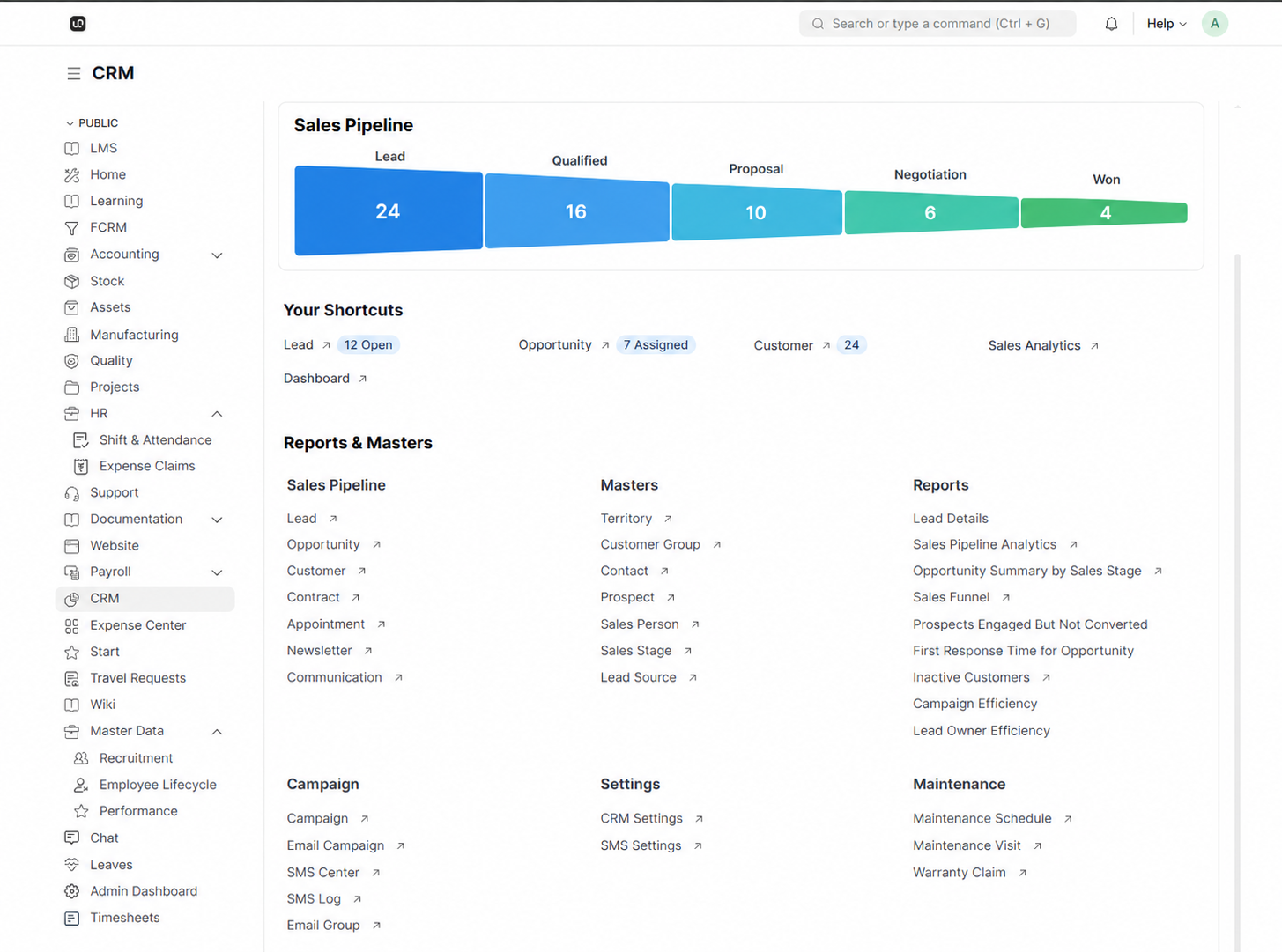Click the Lead stage bar showing 24

[389, 211]
